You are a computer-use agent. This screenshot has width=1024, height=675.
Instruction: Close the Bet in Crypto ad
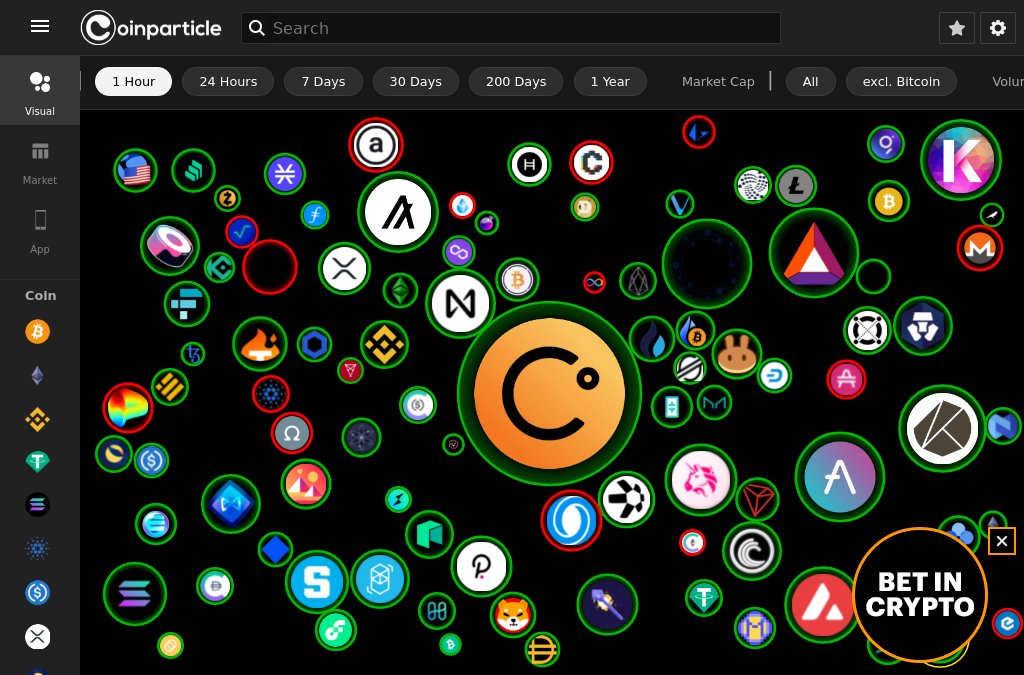click(1002, 541)
